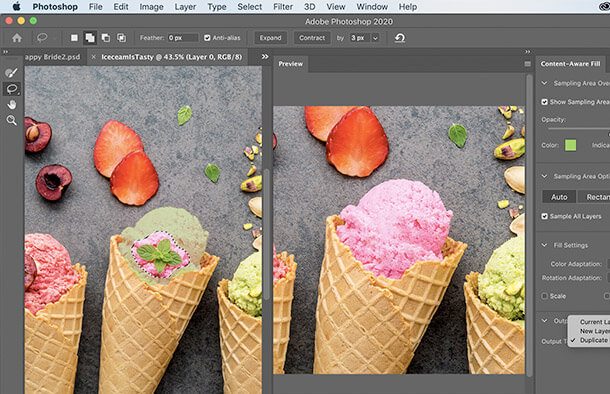Collapse the Fill Settings section
This screenshot has width=610, height=394.
point(544,245)
